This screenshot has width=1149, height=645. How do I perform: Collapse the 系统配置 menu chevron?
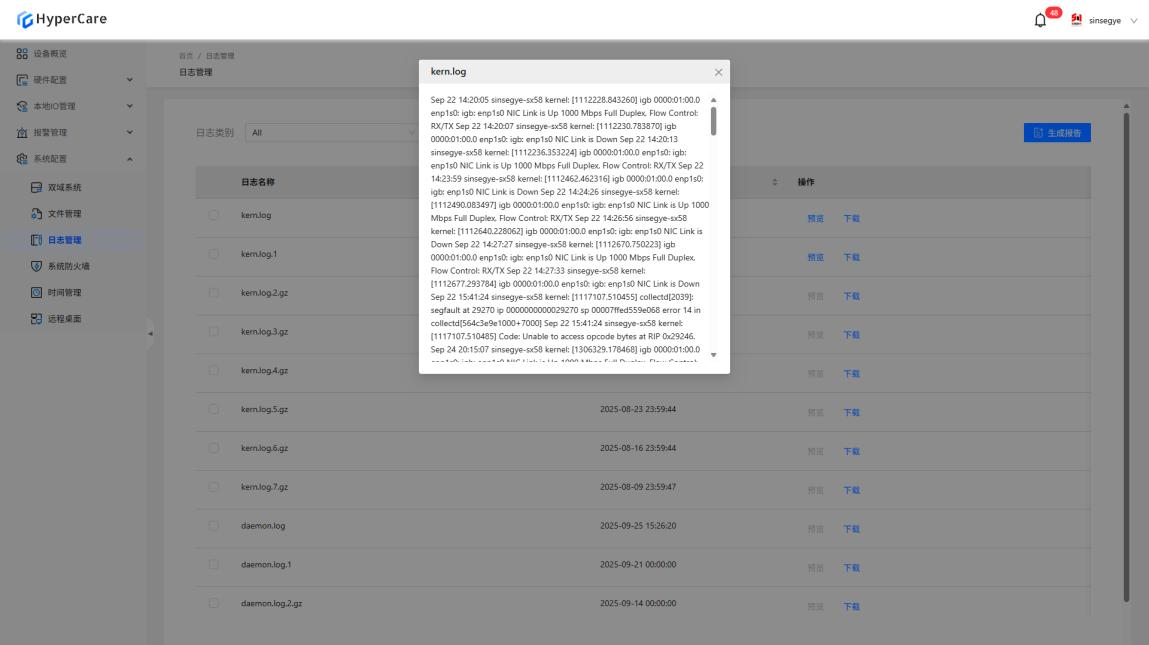130,159
